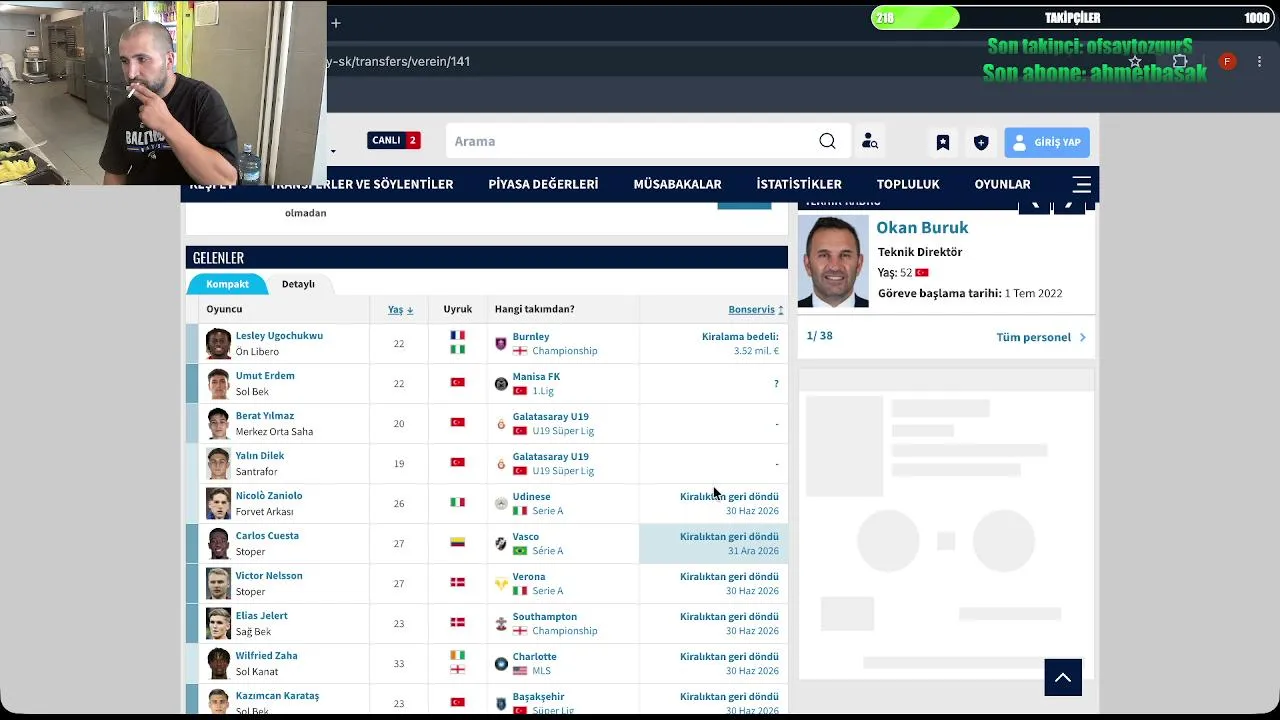Sort the table by Bonservis column

(x=756, y=310)
